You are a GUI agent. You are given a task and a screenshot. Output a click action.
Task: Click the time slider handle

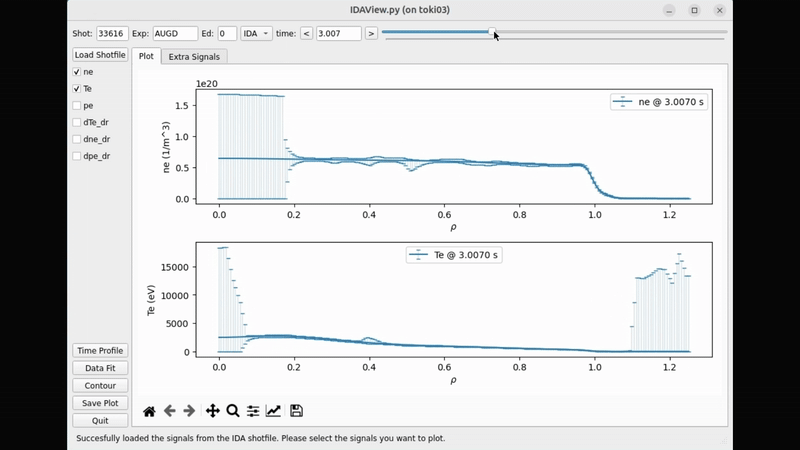tap(493, 32)
